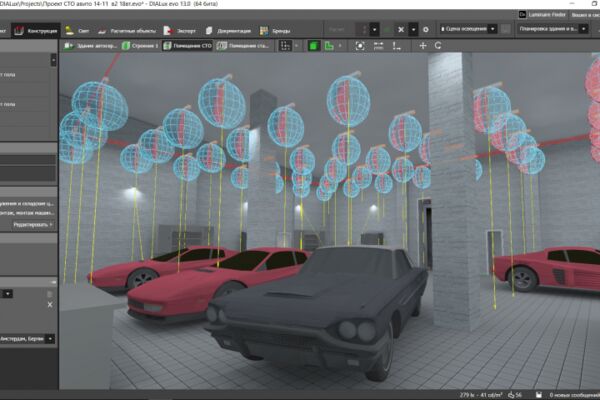Open the Бренды manufacturers icon
Image resolution: width=600 pixels, height=400 pixels.
pos(264,31)
